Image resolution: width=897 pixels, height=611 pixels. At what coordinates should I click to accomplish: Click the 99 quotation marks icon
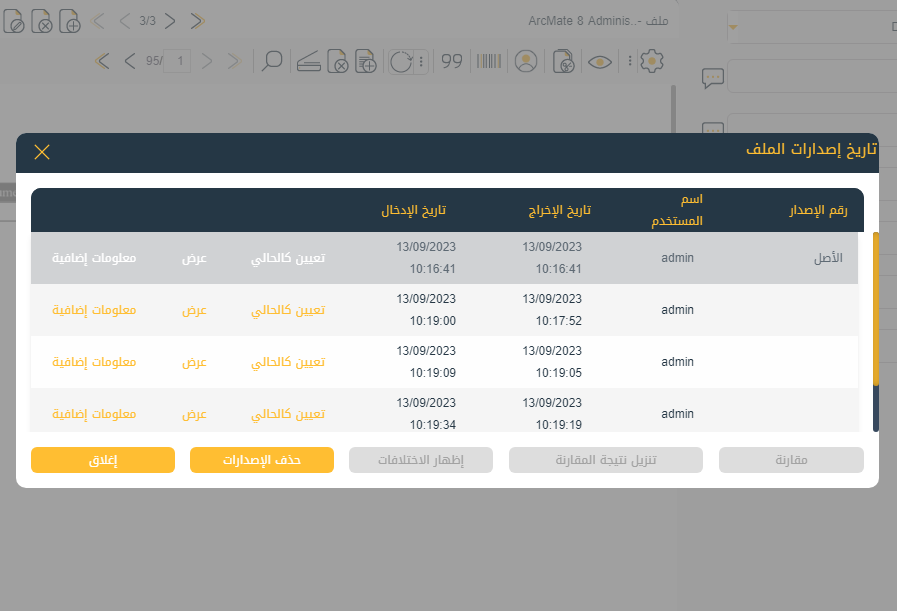pyautogui.click(x=452, y=62)
